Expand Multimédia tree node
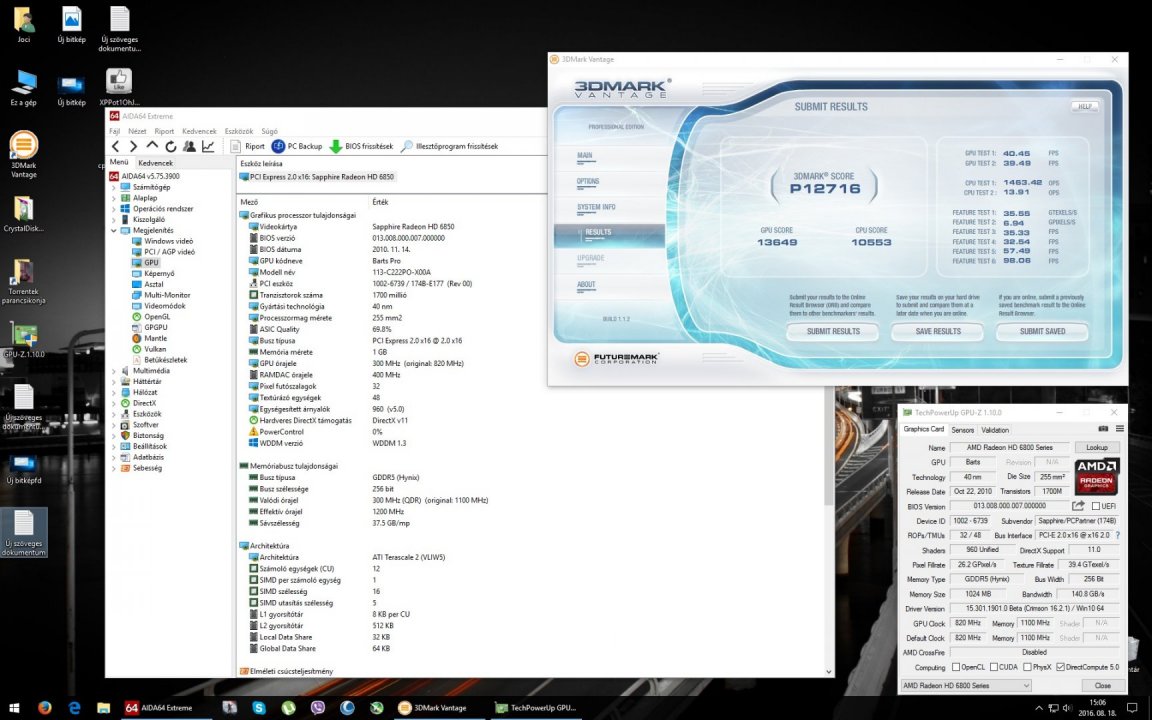Screen dimensions: 1152x720 point(114,371)
